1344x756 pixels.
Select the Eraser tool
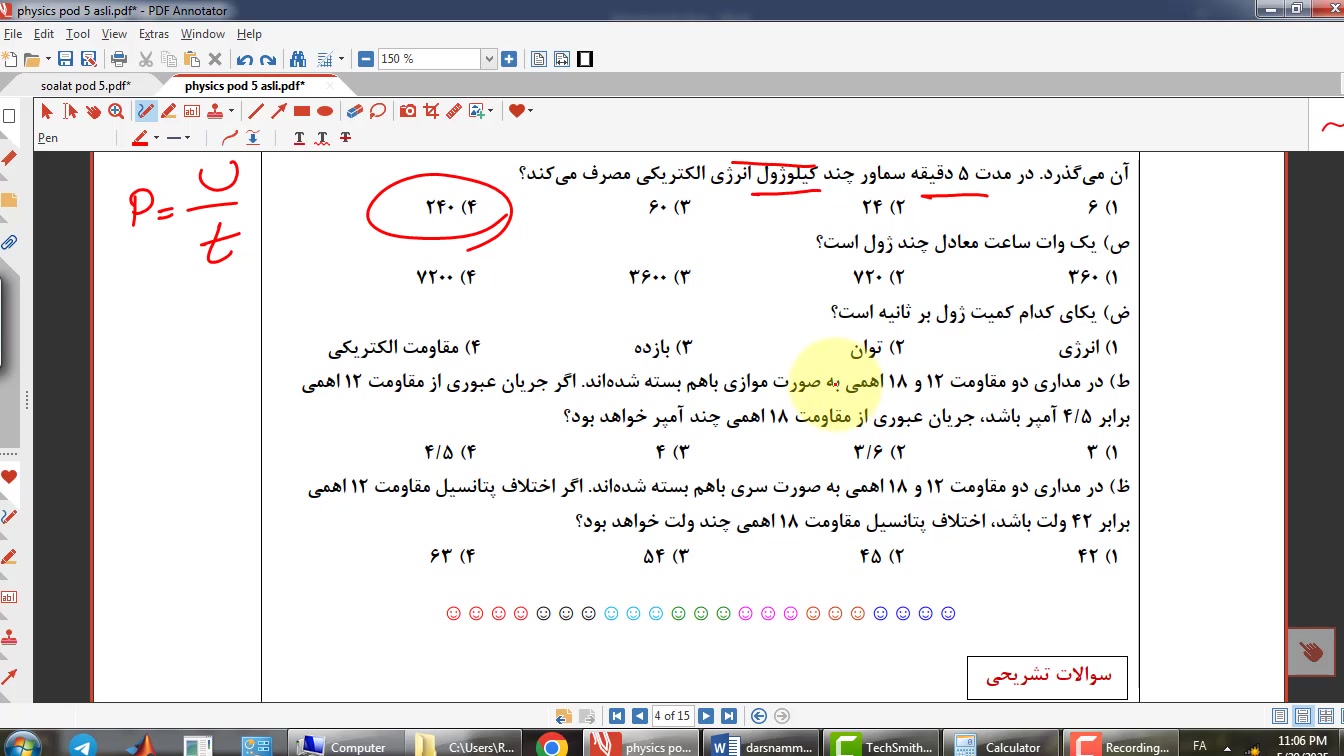[x=354, y=111]
